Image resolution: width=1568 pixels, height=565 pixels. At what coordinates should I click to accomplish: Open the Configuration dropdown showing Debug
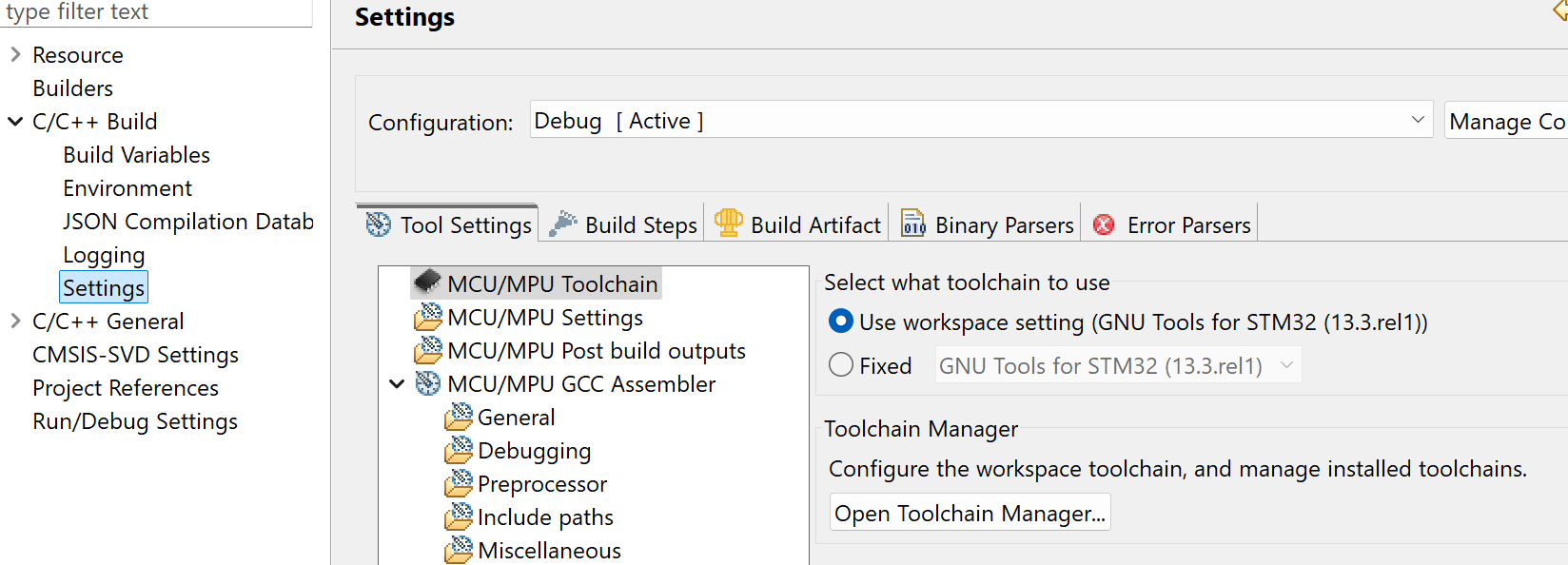tap(980, 121)
